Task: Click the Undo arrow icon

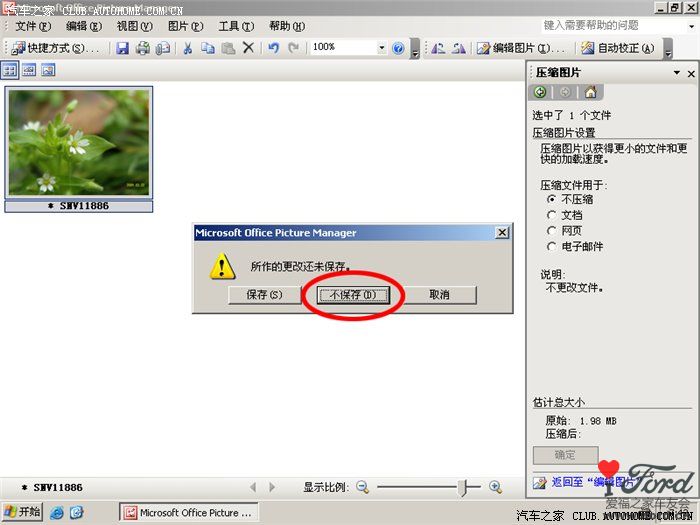Action: pyautogui.click(x=273, y=48)
